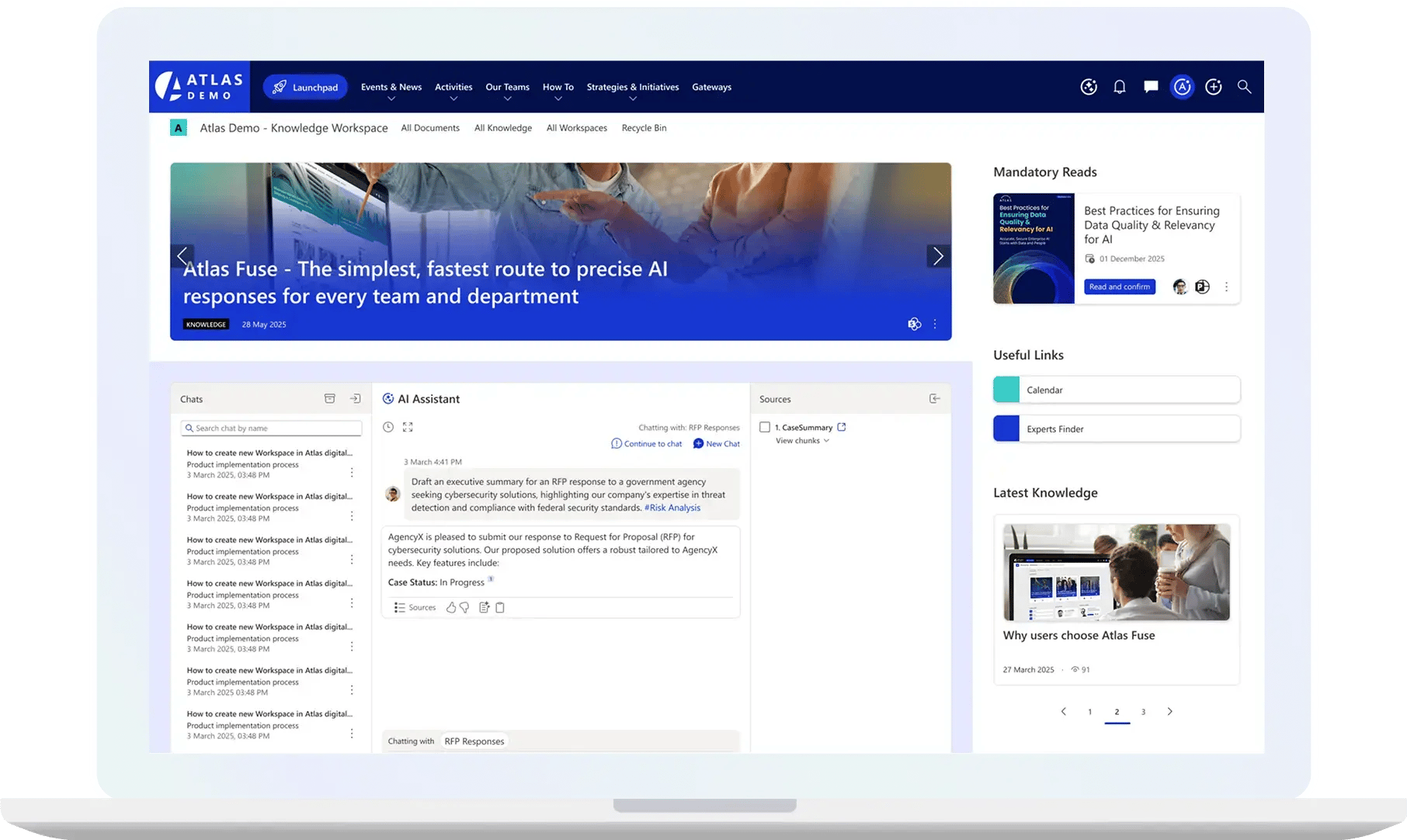Expand the View chunks dropdown
1407x840 pixels.
(x=804, y=440)
